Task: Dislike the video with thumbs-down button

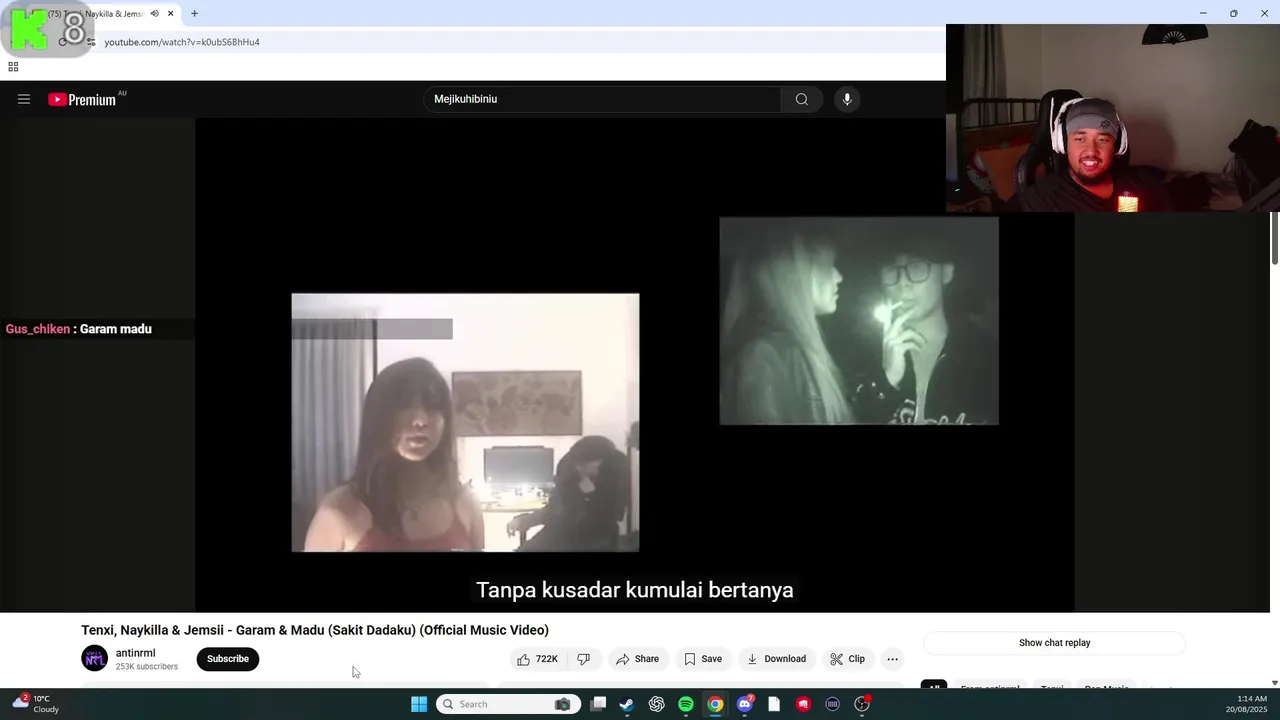Action: point(584,659)
